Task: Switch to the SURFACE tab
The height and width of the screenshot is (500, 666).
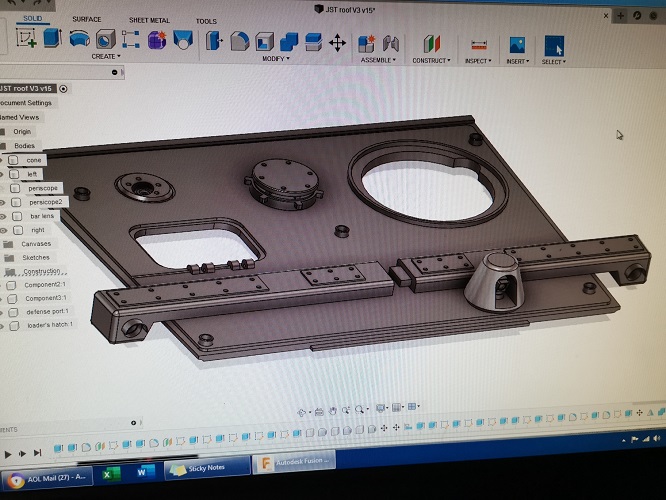Action: click(x=87, y=19)
